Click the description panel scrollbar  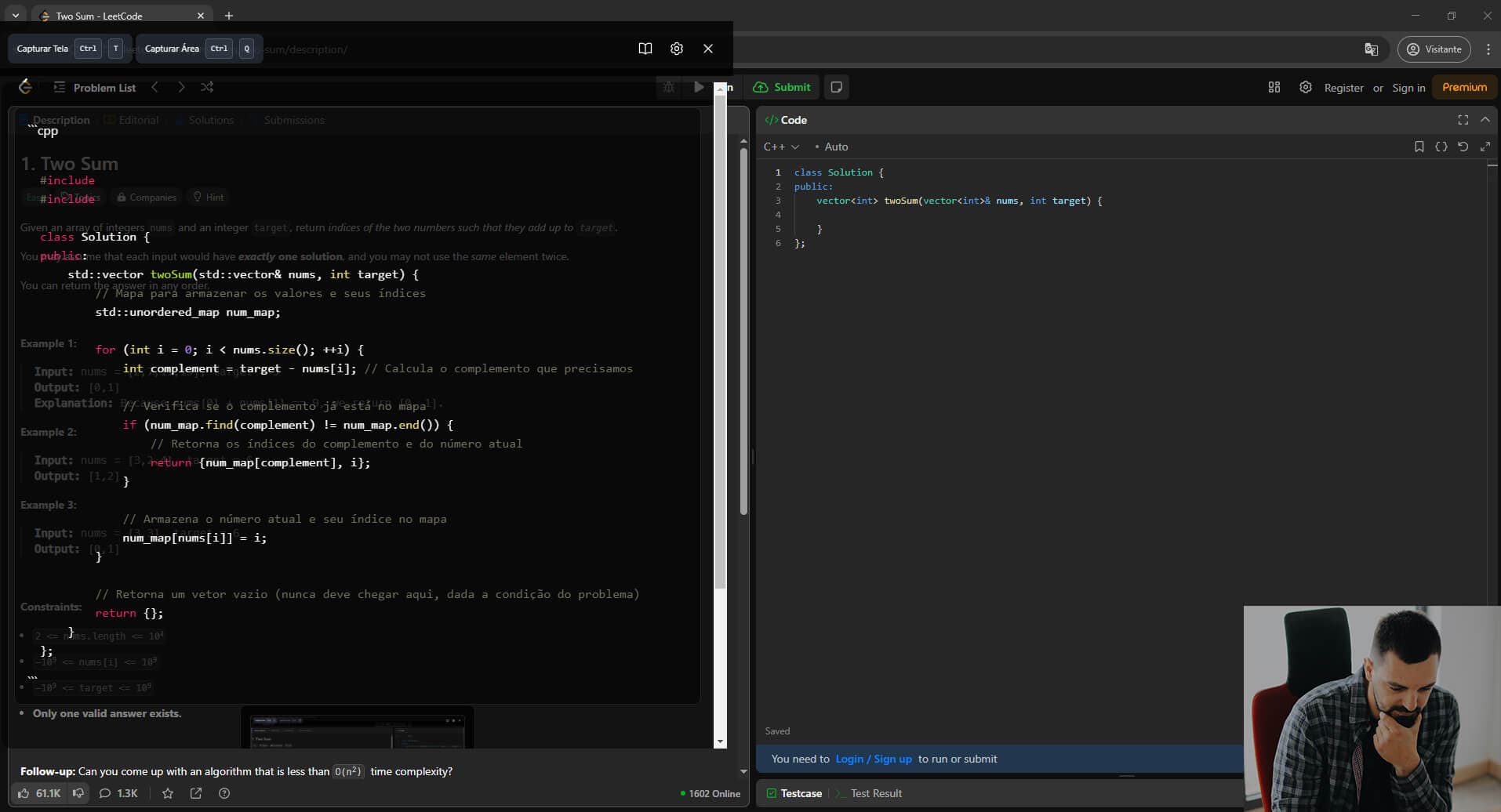(743, 332)
